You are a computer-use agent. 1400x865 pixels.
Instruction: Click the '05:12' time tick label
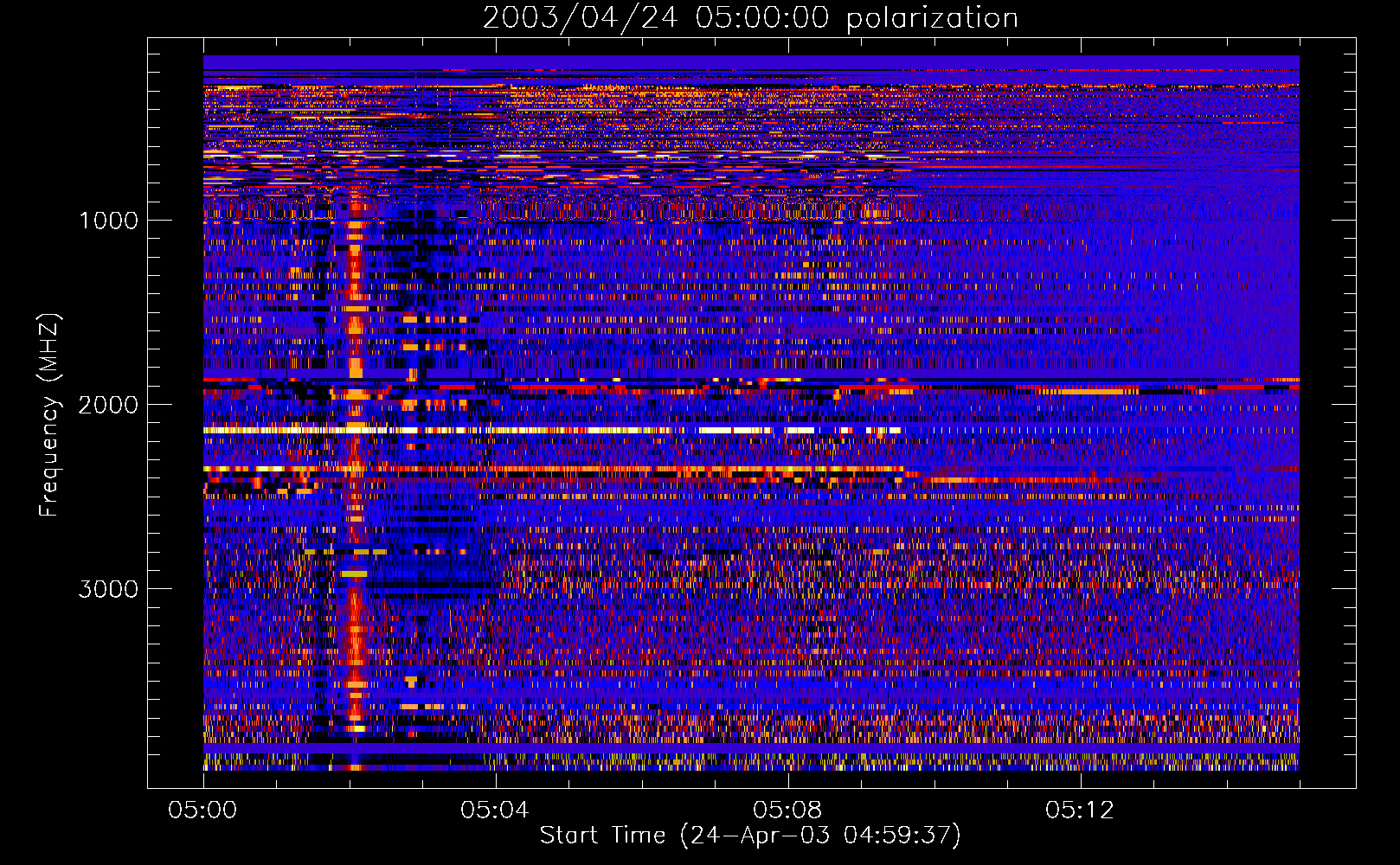1080,811
